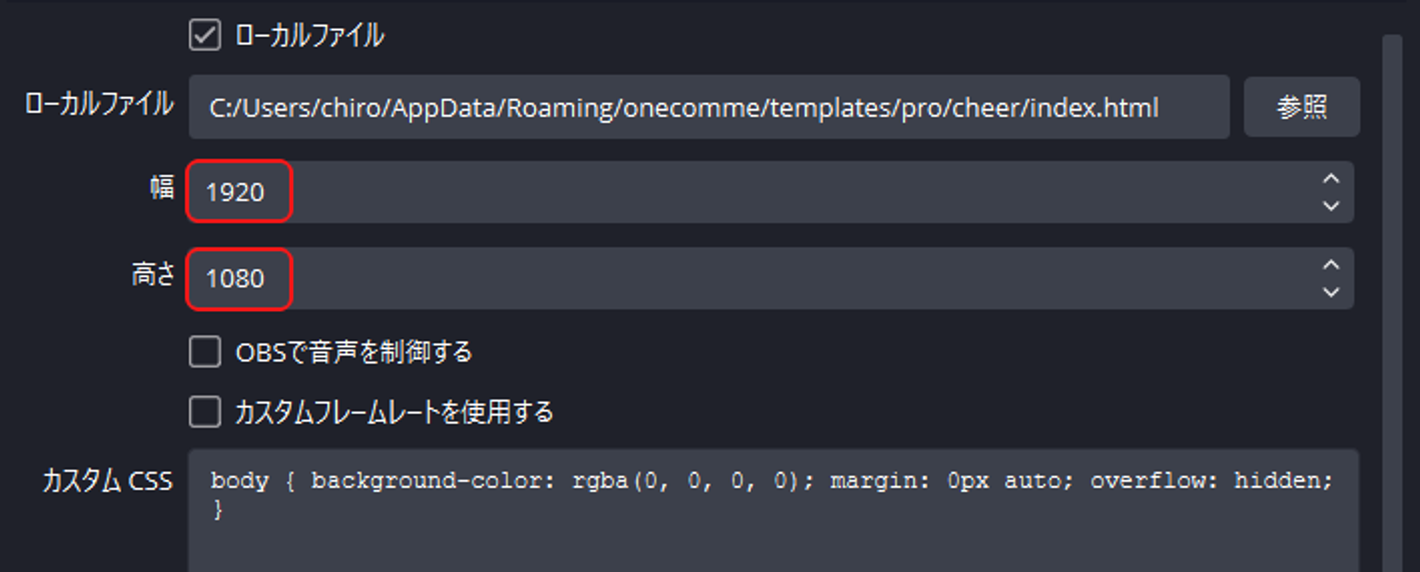Click the 高さ field showing 1080
Screen dimensions: 1420x572
pos(236,278)
